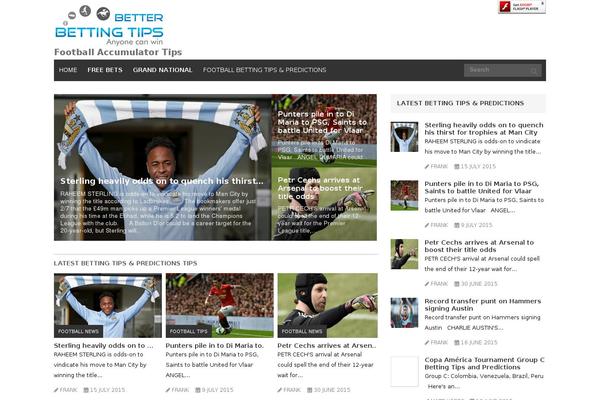Open Copa América Tournament Group C link

pos(484,363)
